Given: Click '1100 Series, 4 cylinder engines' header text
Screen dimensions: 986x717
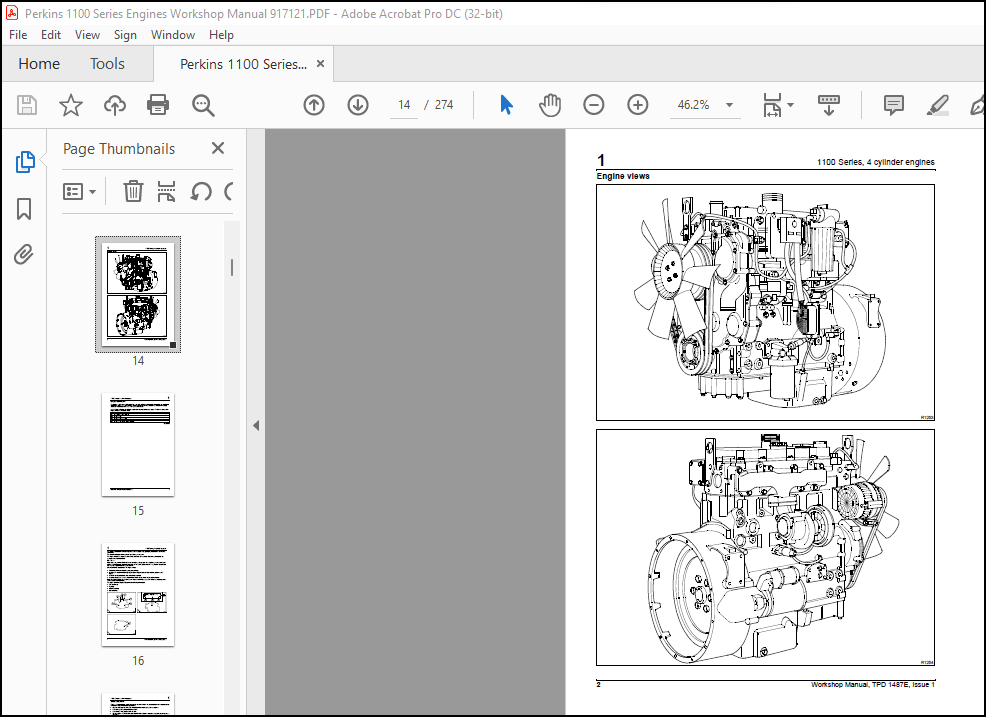Looking at the screenshot, I should [x=875, y=162].
